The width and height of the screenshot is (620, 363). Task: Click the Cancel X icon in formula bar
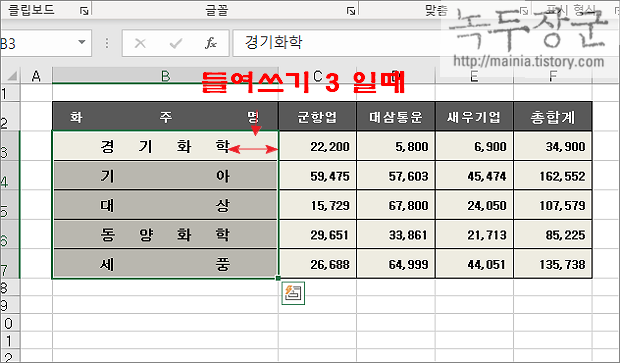(x=140, y=43)
